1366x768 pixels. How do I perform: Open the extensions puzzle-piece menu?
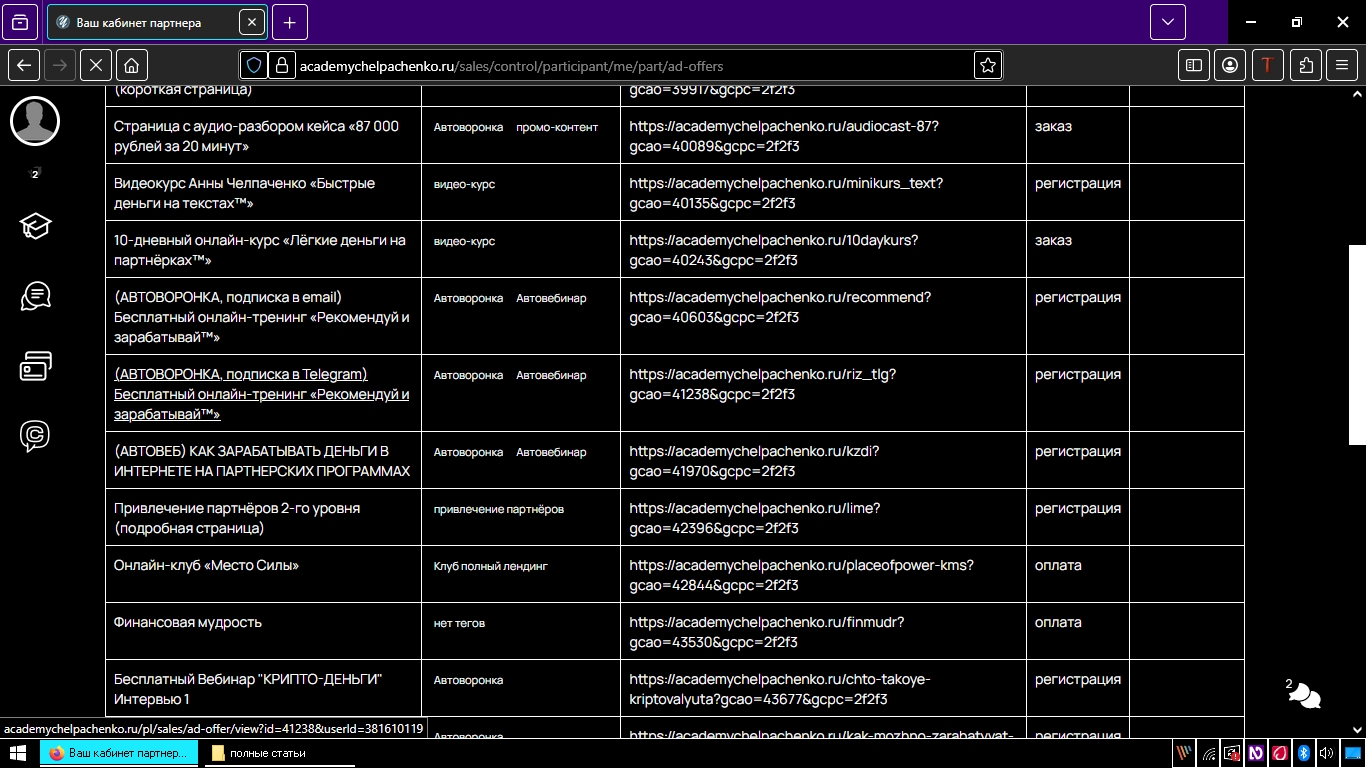(x=1306, y=65)
